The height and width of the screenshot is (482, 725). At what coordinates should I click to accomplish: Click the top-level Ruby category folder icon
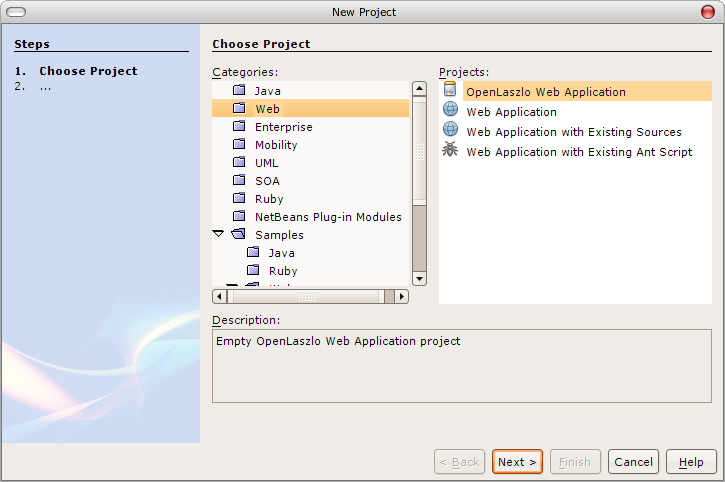coord(239,198)
